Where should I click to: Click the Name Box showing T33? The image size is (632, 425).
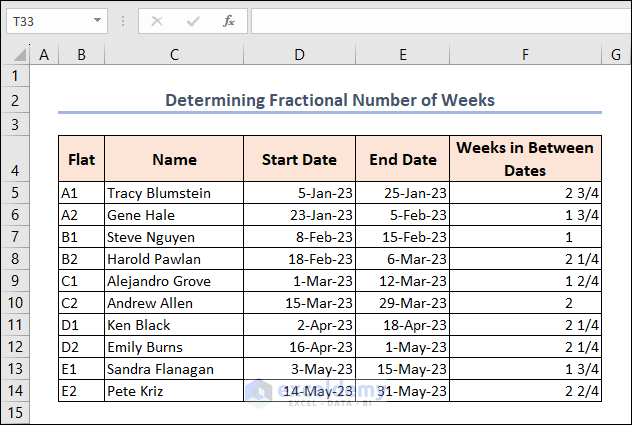pyautogui.click(x=48, y=21)
